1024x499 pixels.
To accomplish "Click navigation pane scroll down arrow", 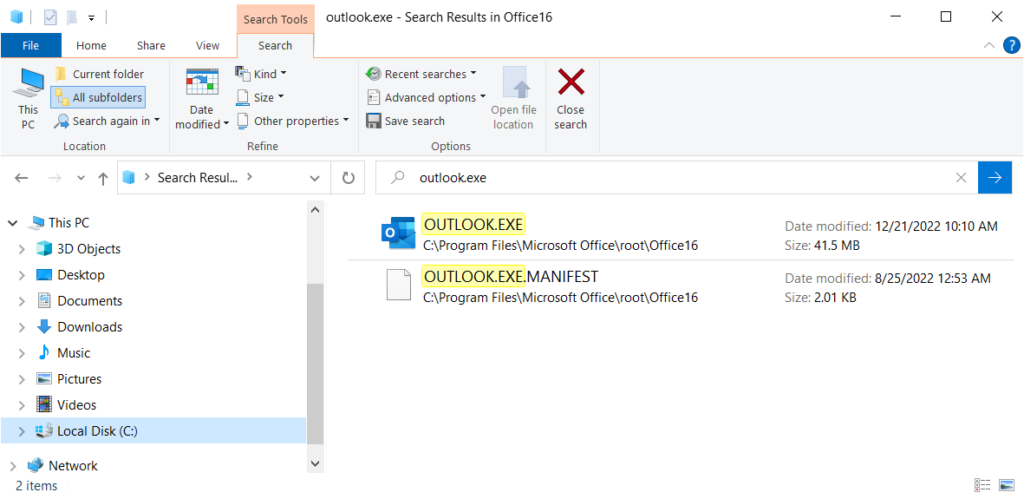I will (315, 464).
